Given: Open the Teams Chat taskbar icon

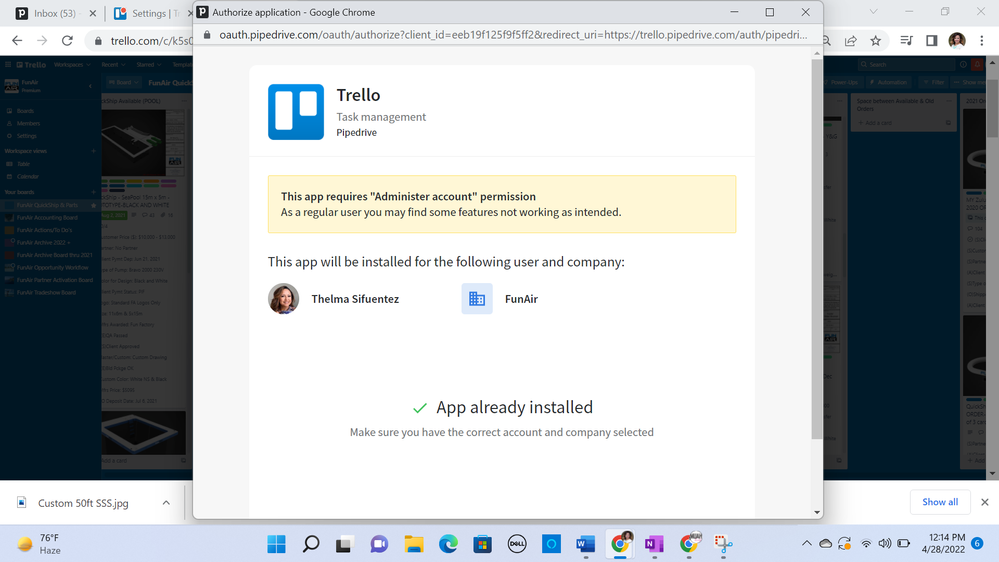Looking at the screenshot, I should point(379,544).
